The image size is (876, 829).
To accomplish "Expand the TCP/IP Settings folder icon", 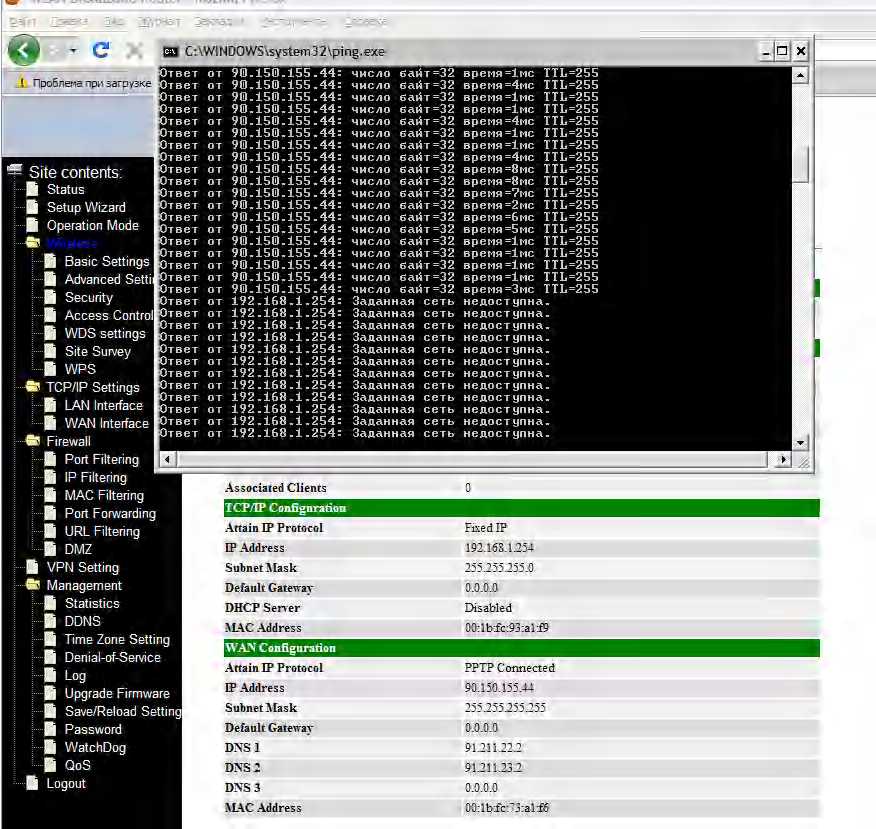I will [x=33, y=387].
